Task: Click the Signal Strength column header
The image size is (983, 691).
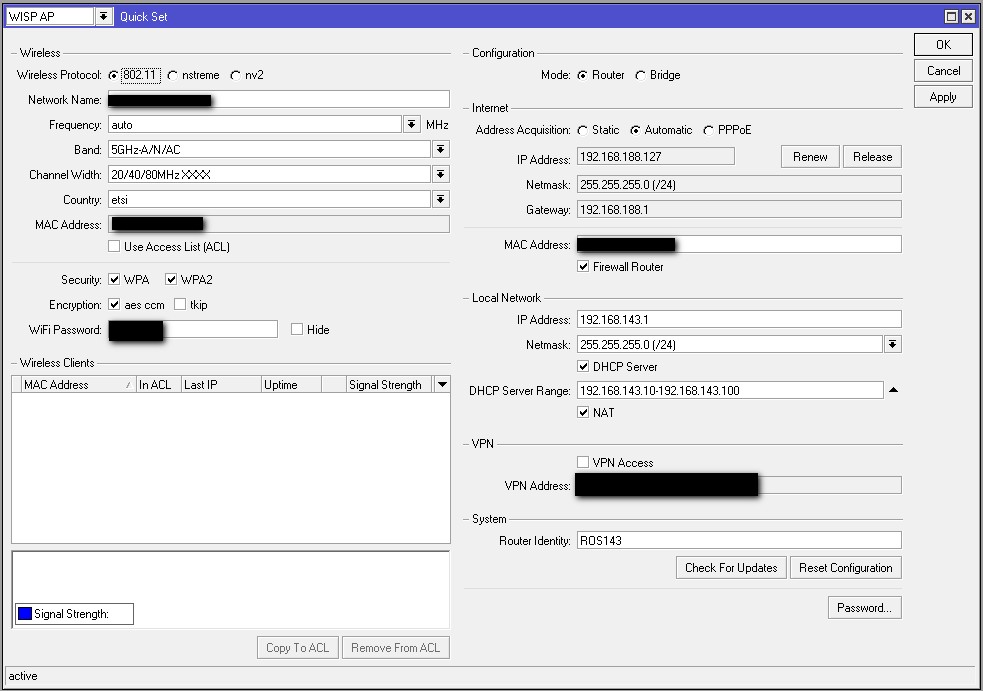Action: pyautogui.click(x=389, y=384)
